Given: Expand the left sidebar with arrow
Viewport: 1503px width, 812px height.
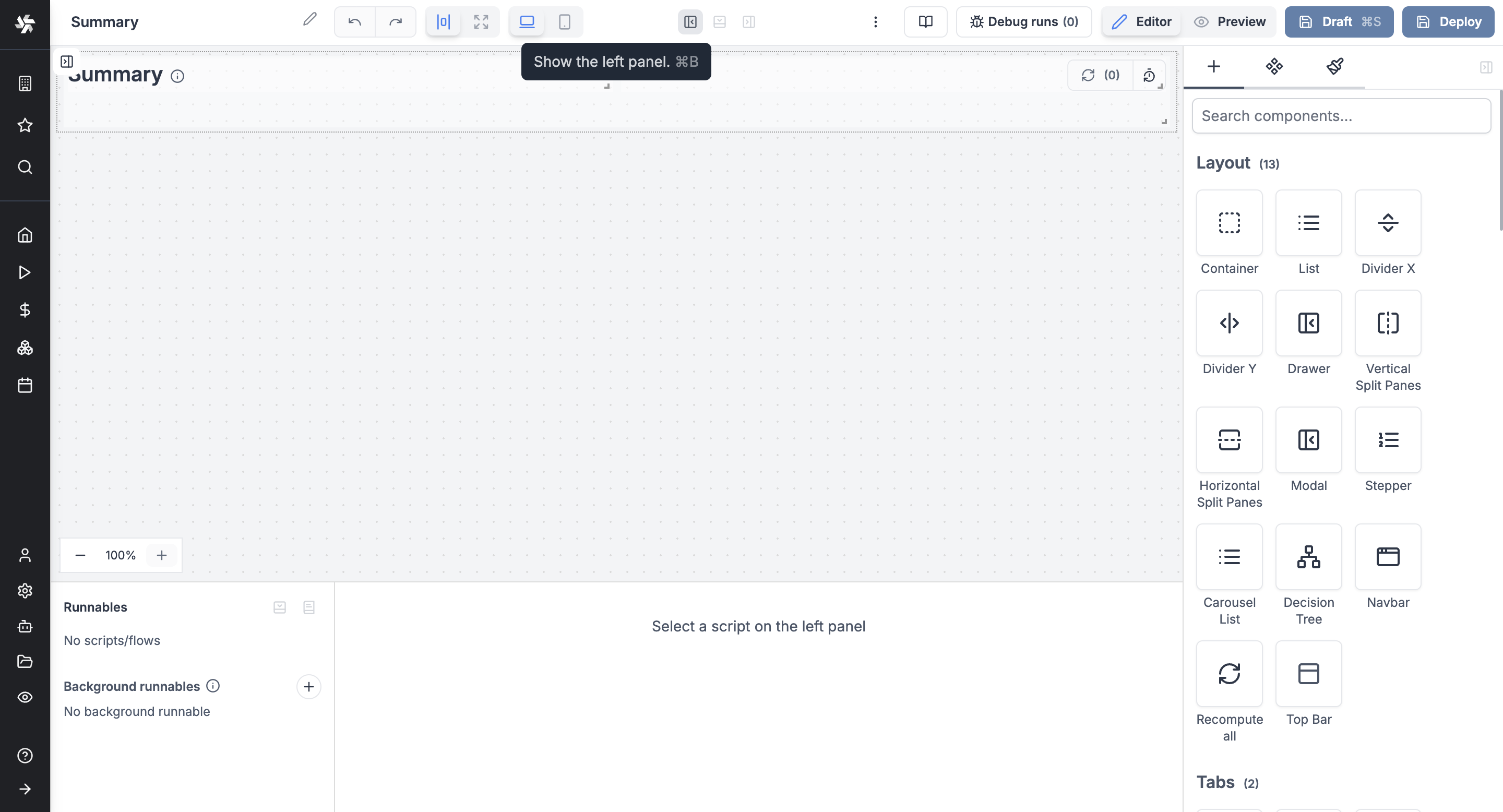Looking at the screenshot, I should click(x=25, y=789).
